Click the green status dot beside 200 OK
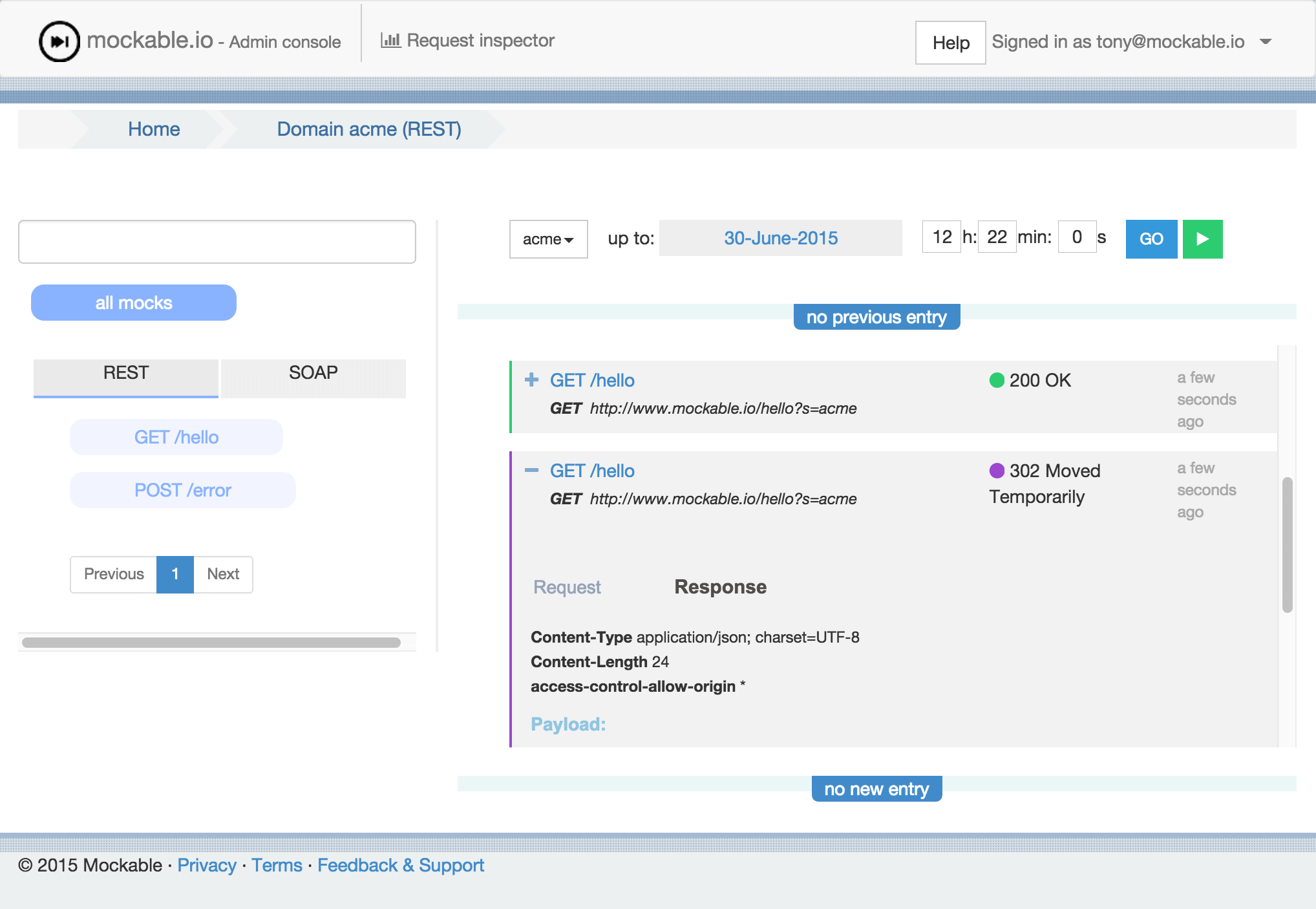 point(997,380)
